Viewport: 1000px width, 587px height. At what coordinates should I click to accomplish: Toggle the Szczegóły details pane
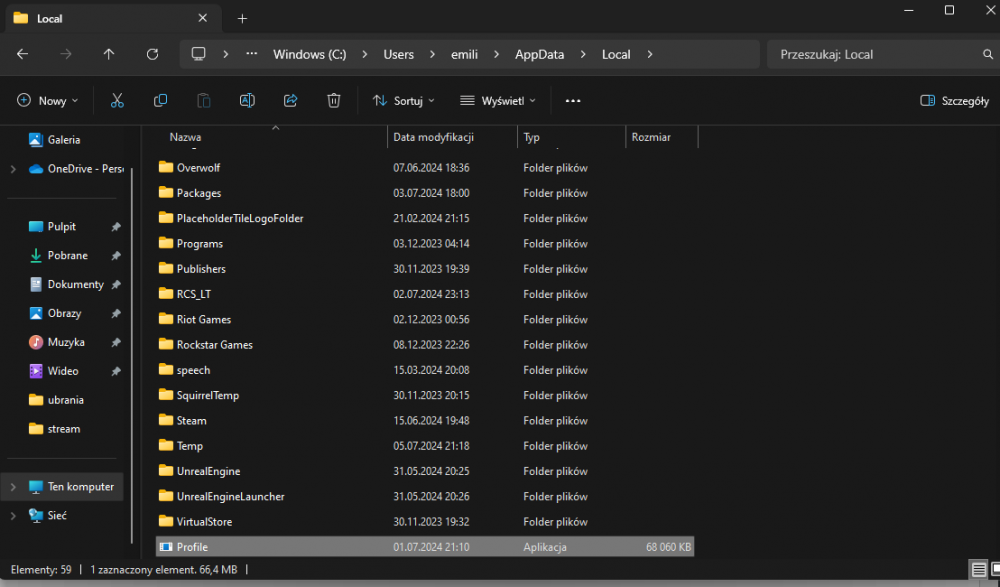click(954, 101)
